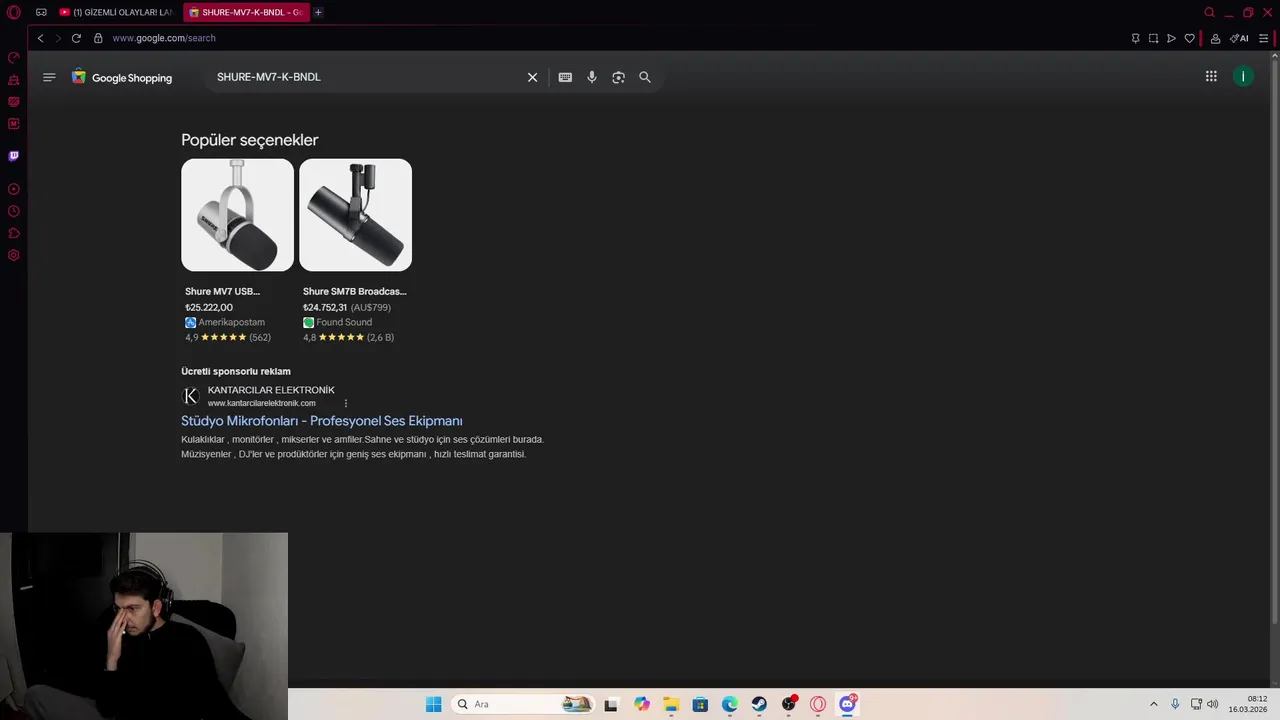This screenshot has width=1280, height=720.
Task: Show hidden system tray icons
Action: (x=1153, y=704)
